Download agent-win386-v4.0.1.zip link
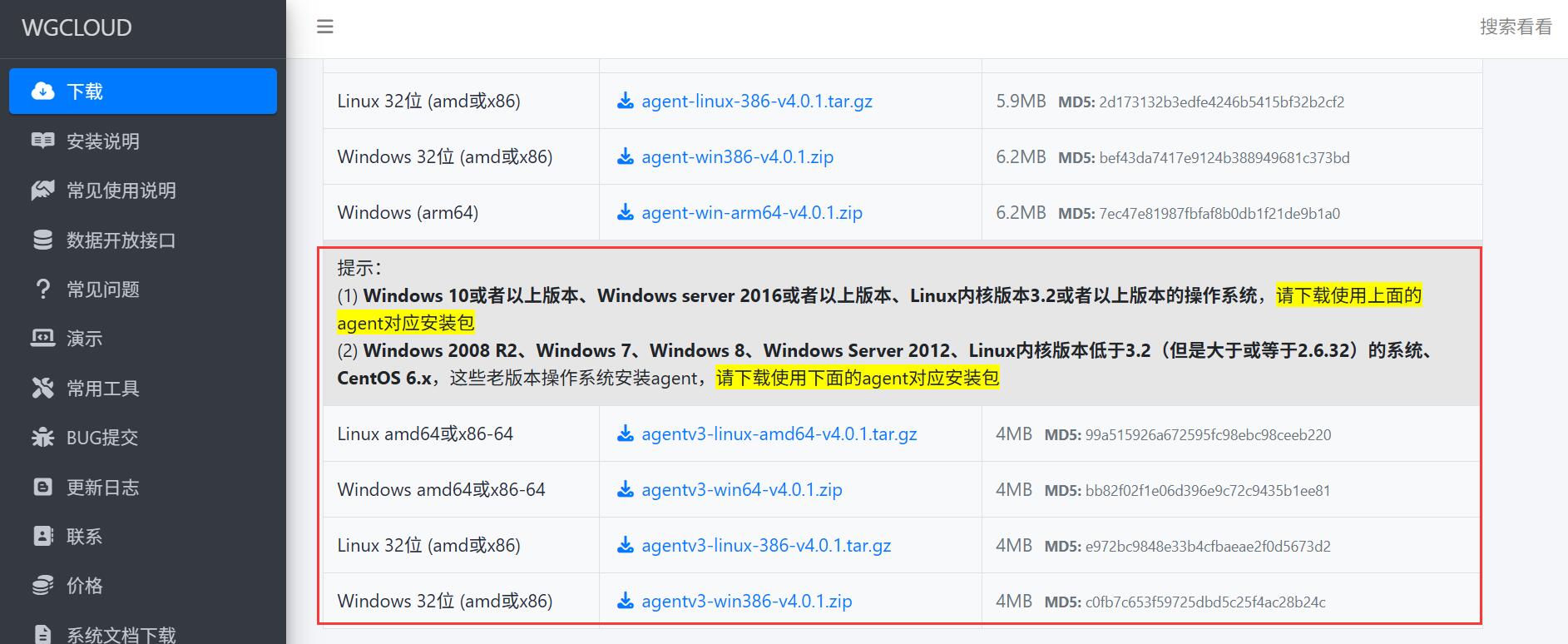 click(x=738, y=157)
